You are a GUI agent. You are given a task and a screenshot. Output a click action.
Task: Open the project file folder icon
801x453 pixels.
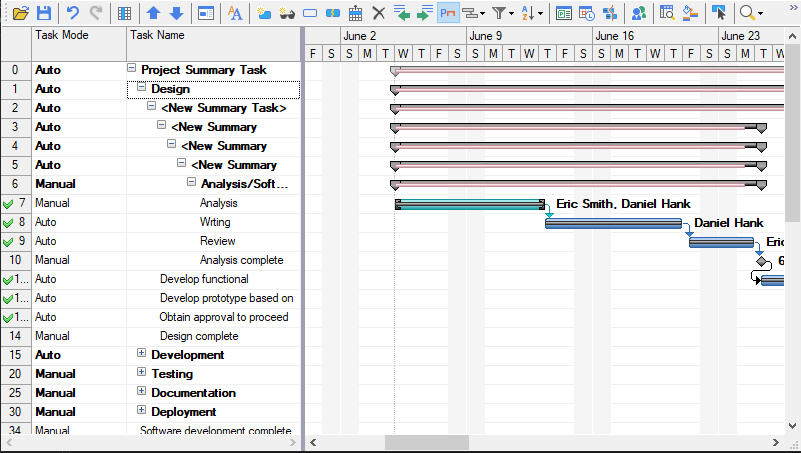20,13
